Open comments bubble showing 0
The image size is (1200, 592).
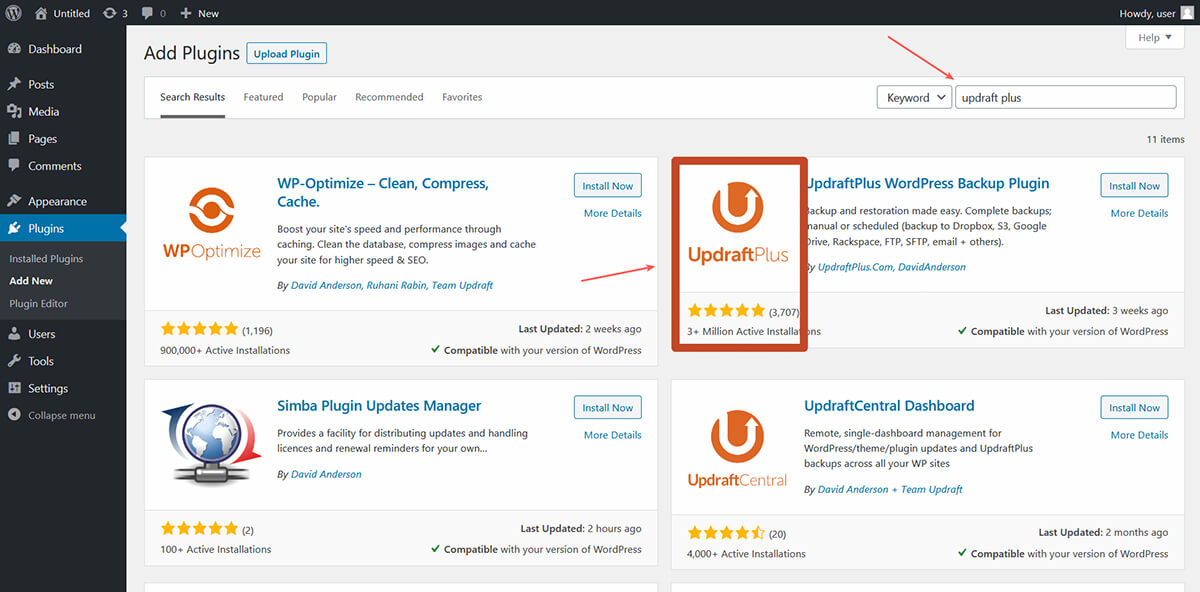pos(154,13)
